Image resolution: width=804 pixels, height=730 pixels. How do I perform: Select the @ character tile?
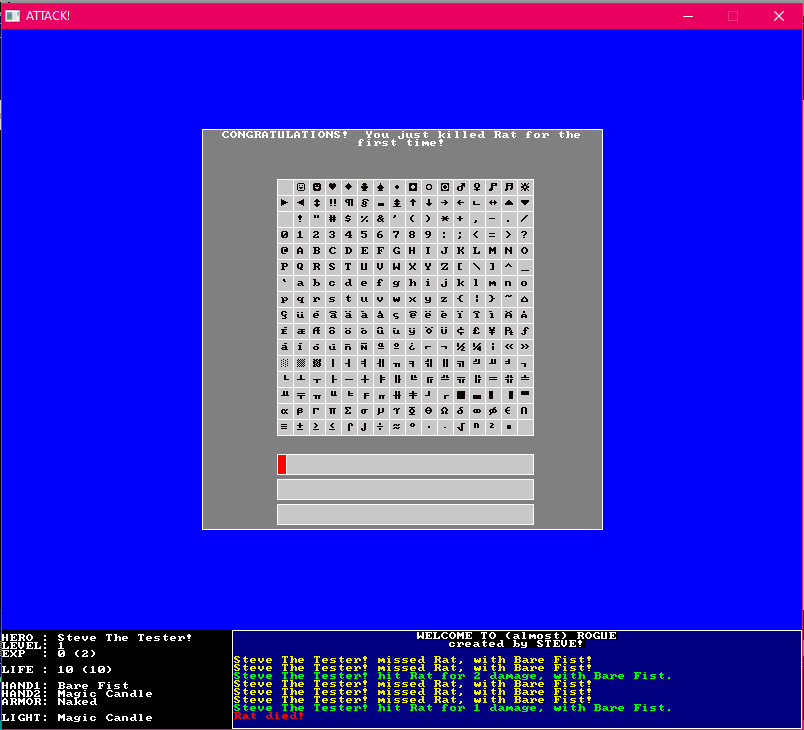pyautogui.click(x=285, y=251)
